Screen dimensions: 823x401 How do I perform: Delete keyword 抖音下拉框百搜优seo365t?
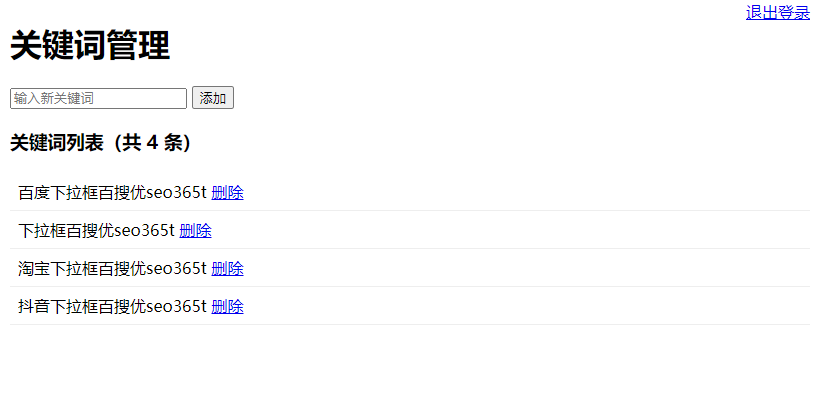click(x=227, y=306)
